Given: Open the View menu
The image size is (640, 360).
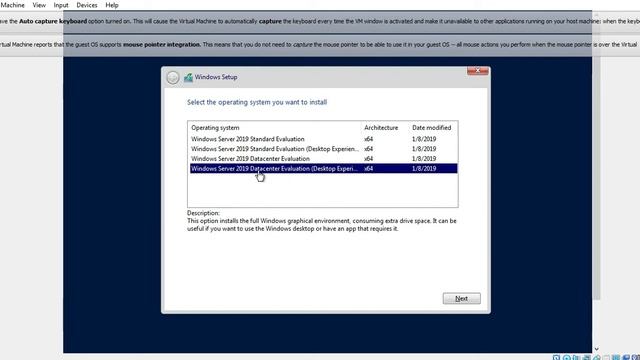Looking at the screenshot, I should (x=39, y=5).
